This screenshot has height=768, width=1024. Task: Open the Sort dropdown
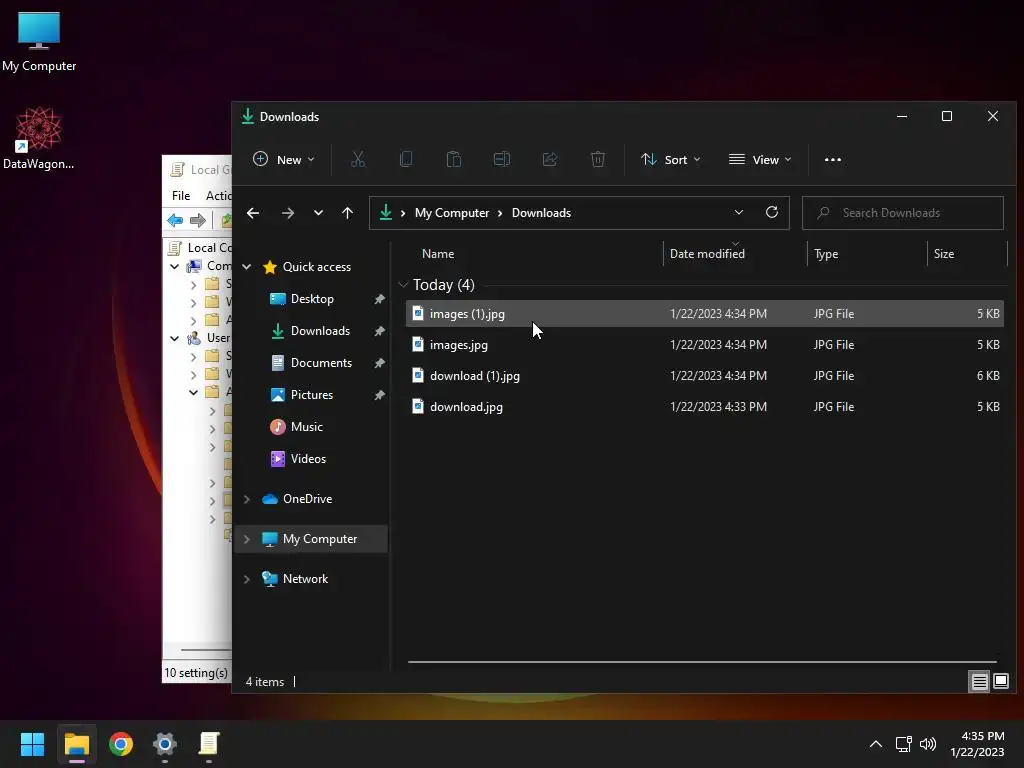click(671, 159)
